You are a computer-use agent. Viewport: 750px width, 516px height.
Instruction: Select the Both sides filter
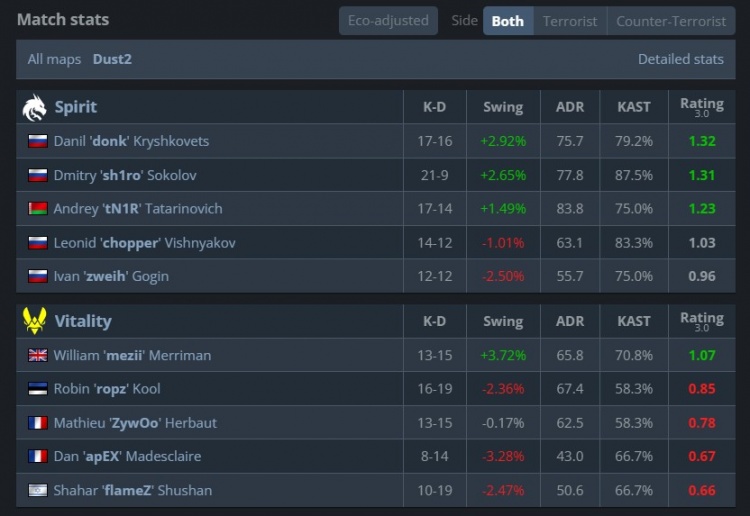507,20
